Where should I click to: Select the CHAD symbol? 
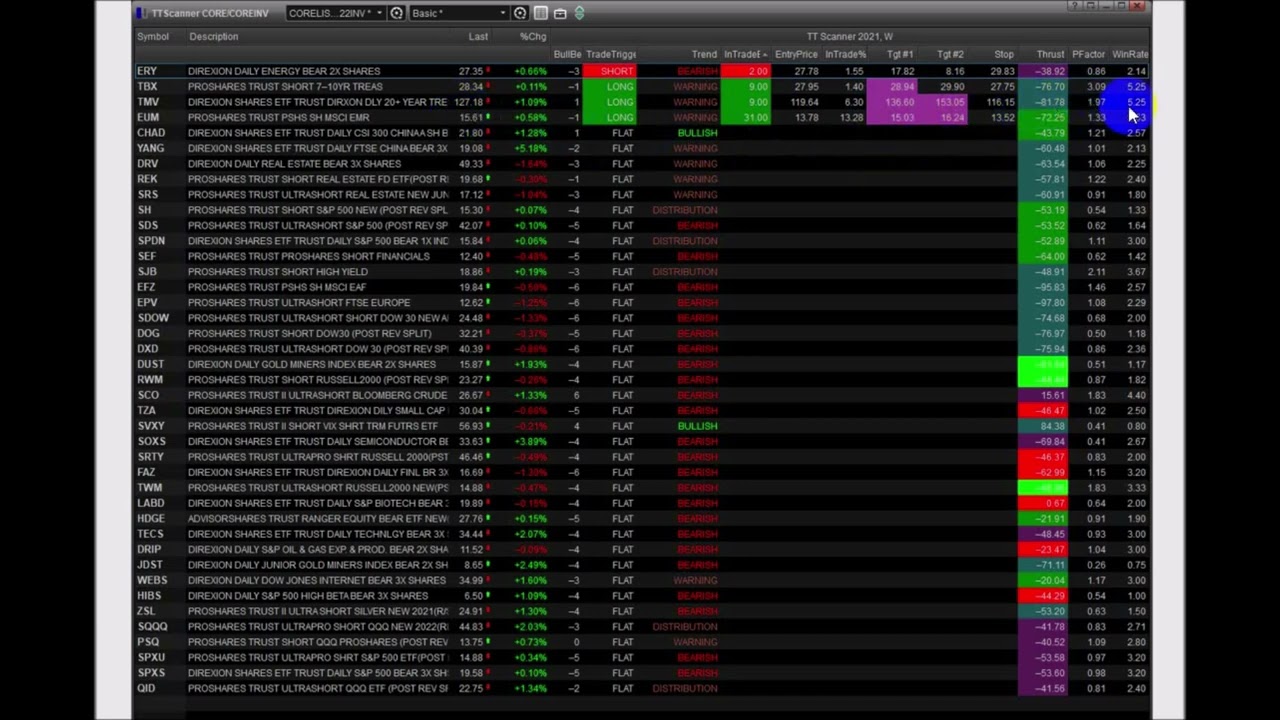[151, 133]
